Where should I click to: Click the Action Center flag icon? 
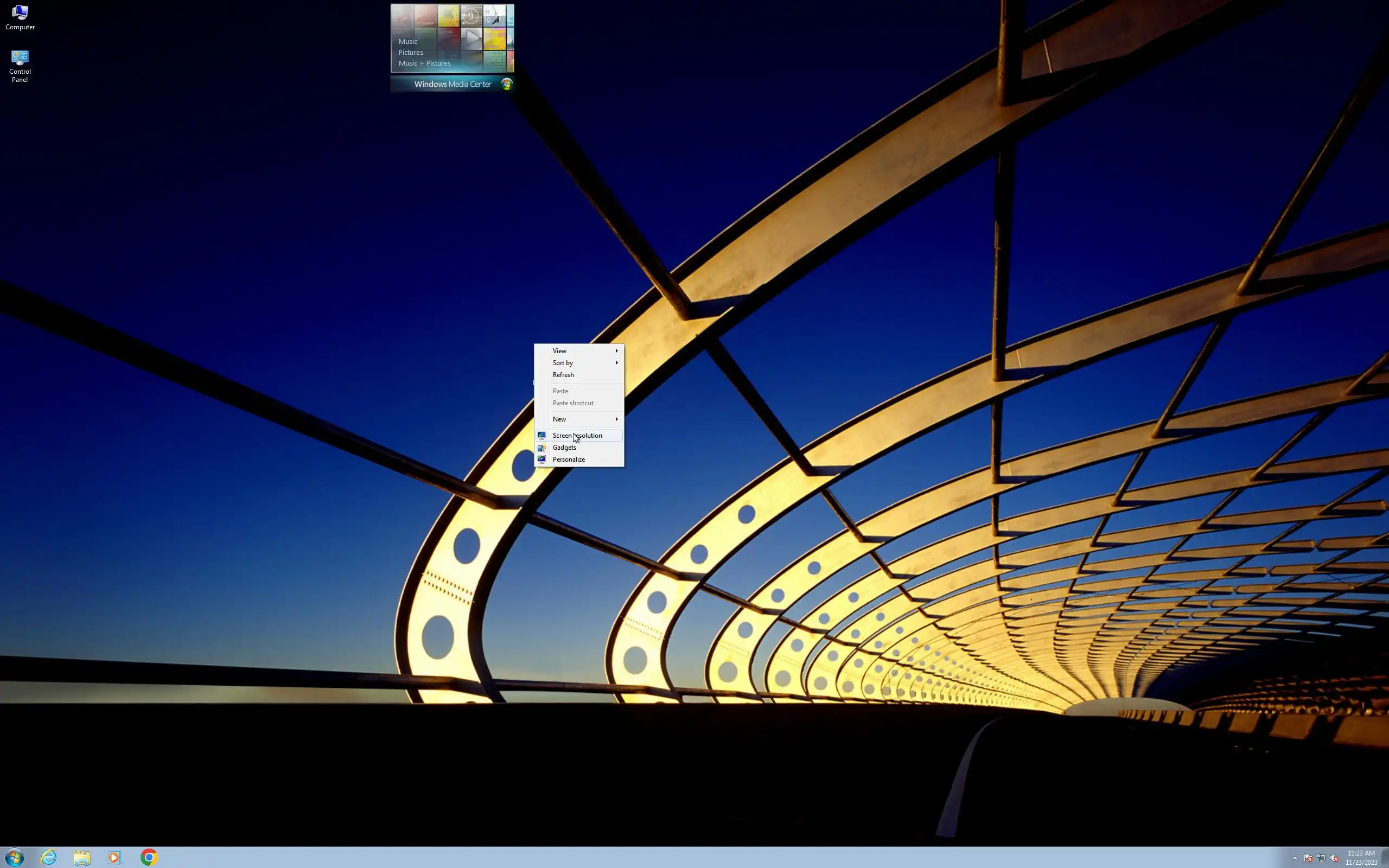coord(1308,858)
